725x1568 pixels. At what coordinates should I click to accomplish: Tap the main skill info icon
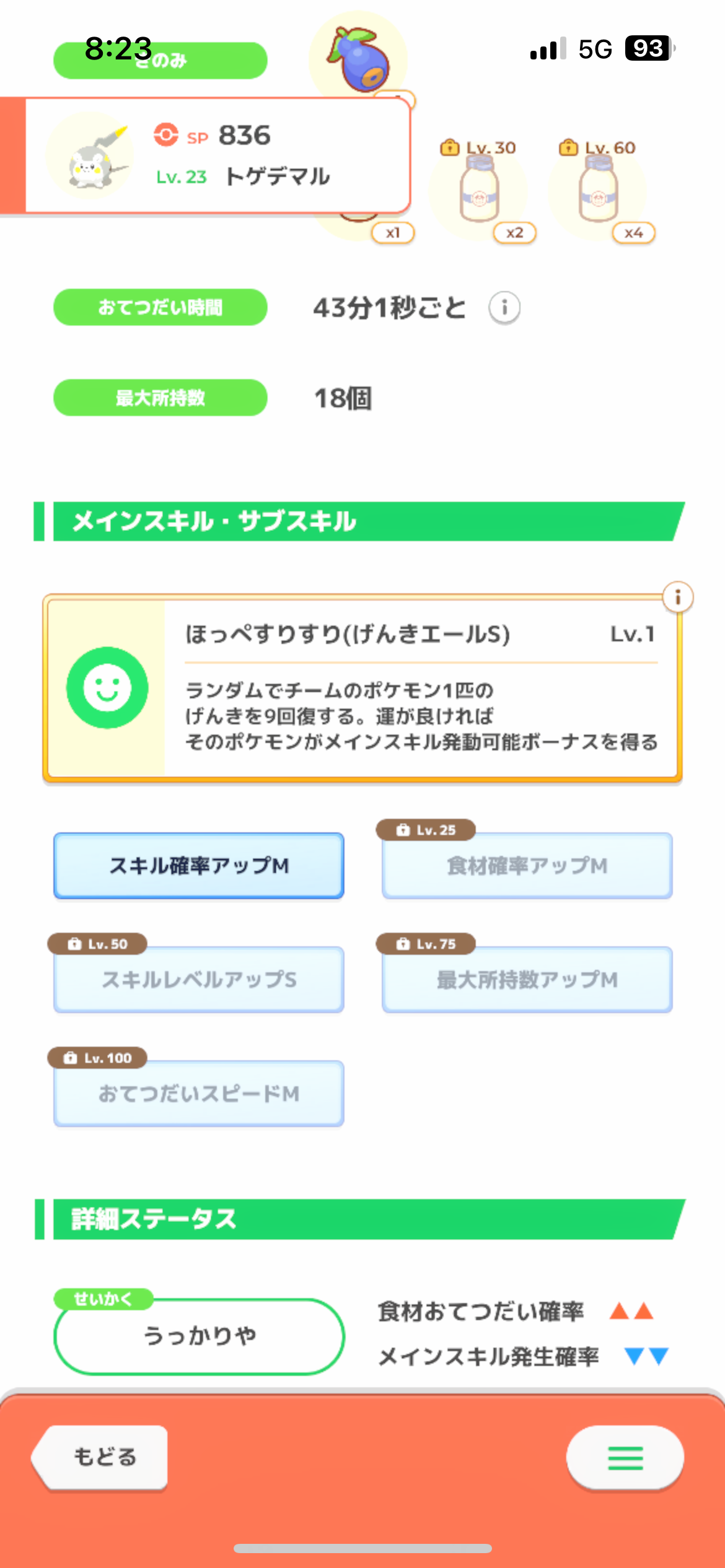click(677, 598)
